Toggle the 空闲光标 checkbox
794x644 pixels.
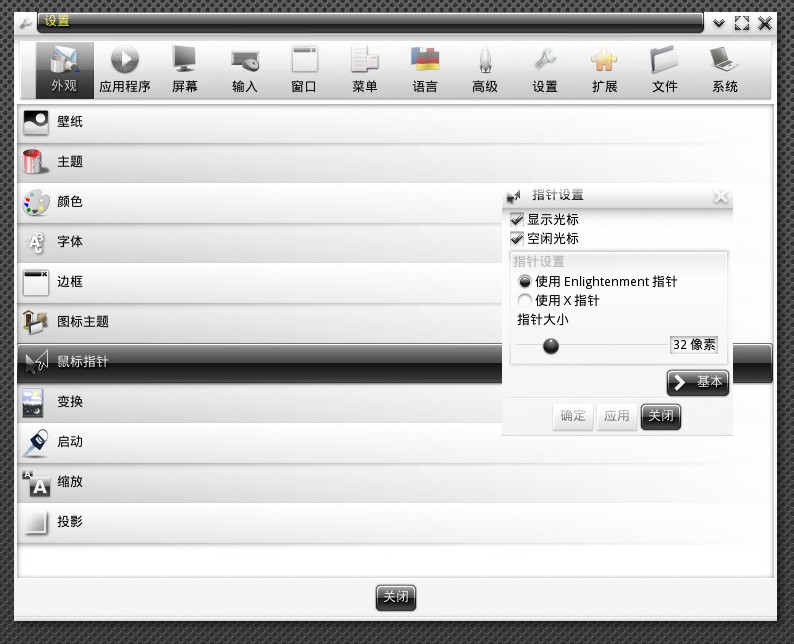coord(517,238)
